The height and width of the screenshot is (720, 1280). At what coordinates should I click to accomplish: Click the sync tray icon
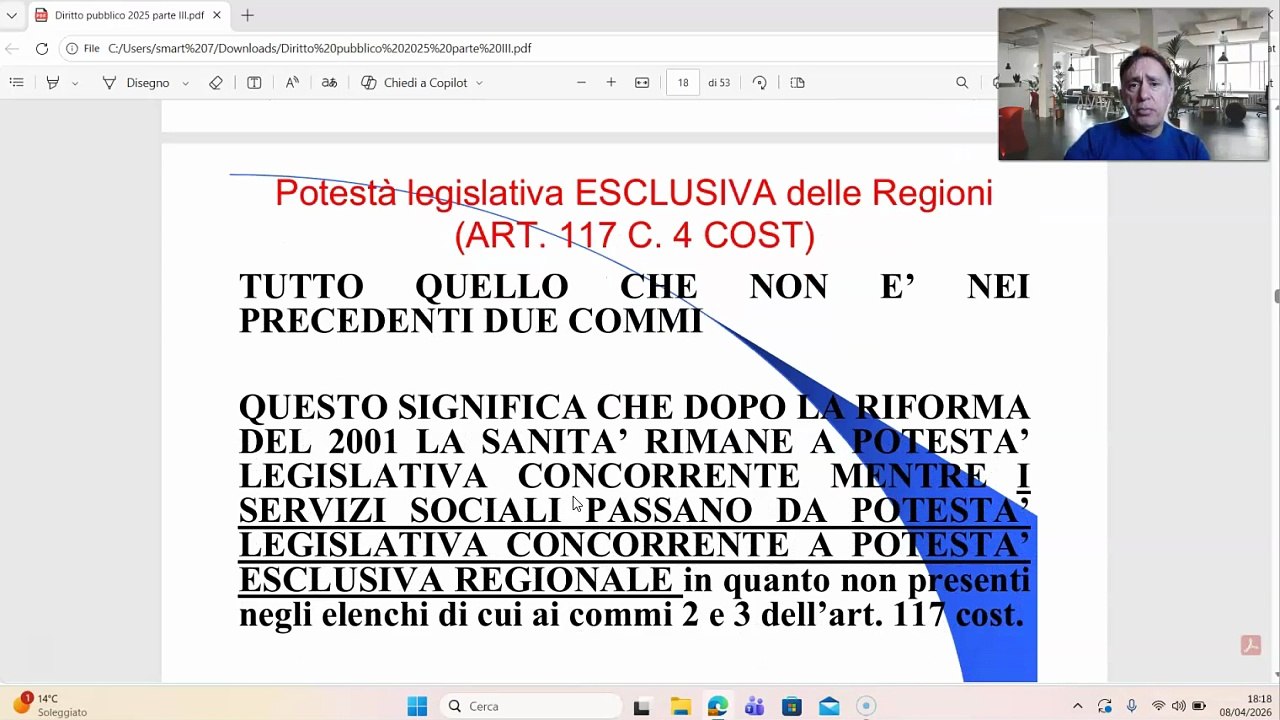tap(1104, 706)
